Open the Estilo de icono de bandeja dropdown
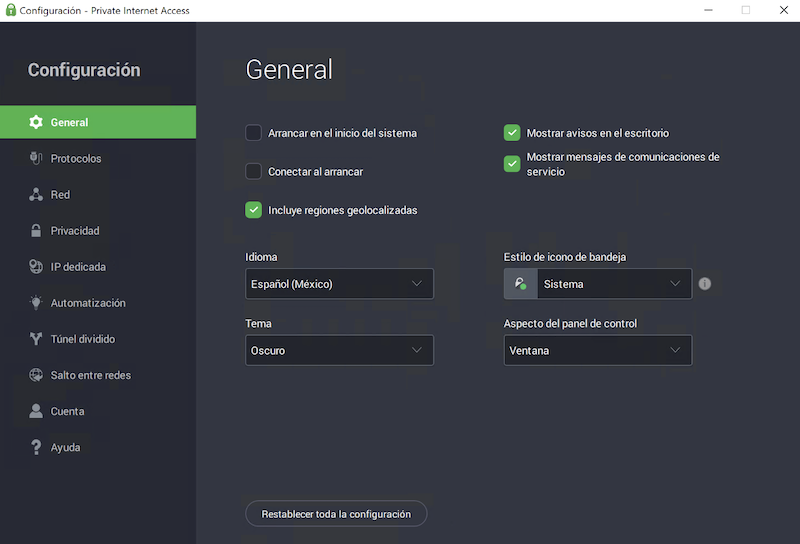The image size is (800, 544). point(598,284)
